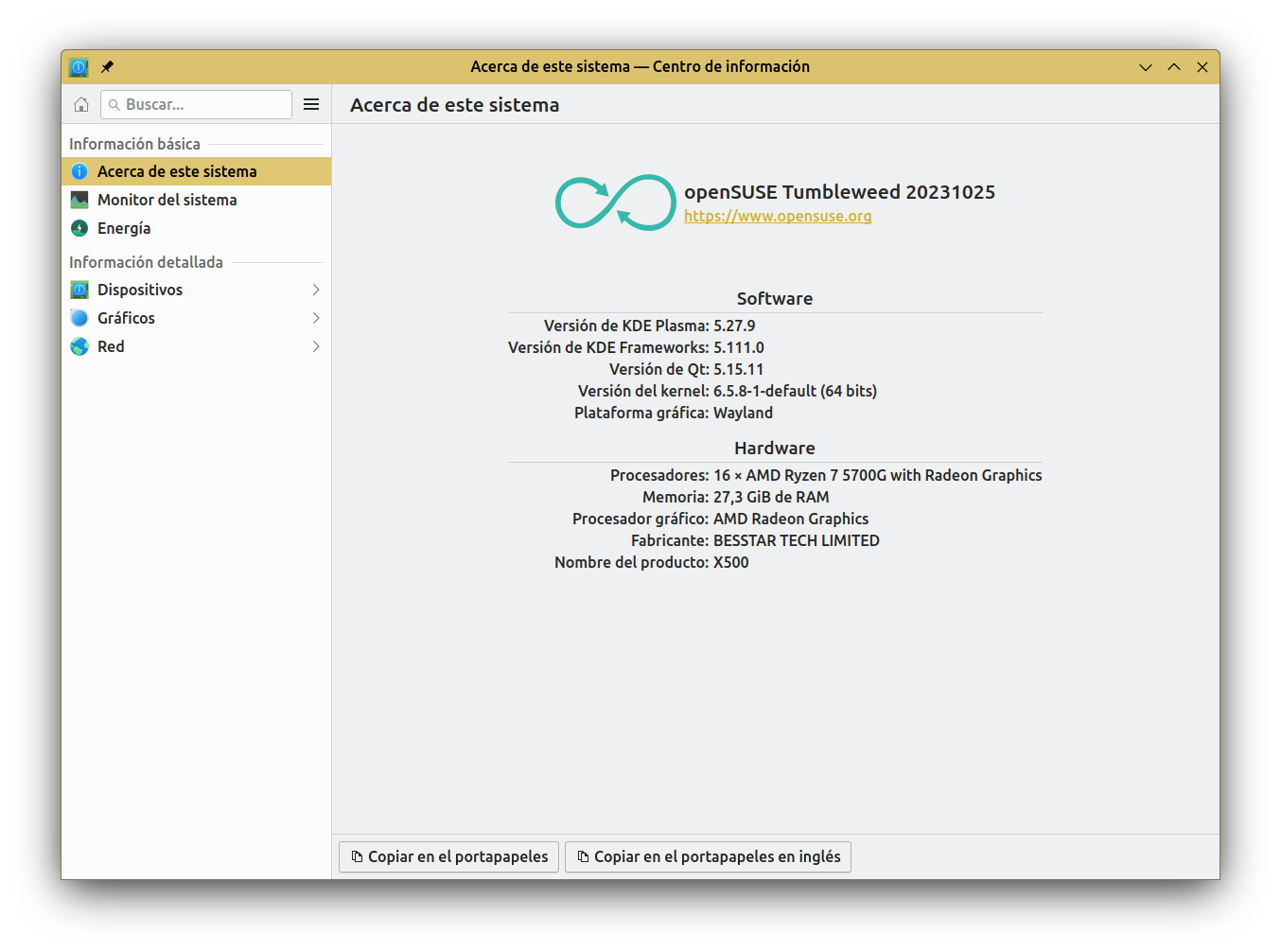Click the Energía lightning icon
The width and height of the screenshot is (1281, 952).
pyautogui.click(x=79, y=228)
